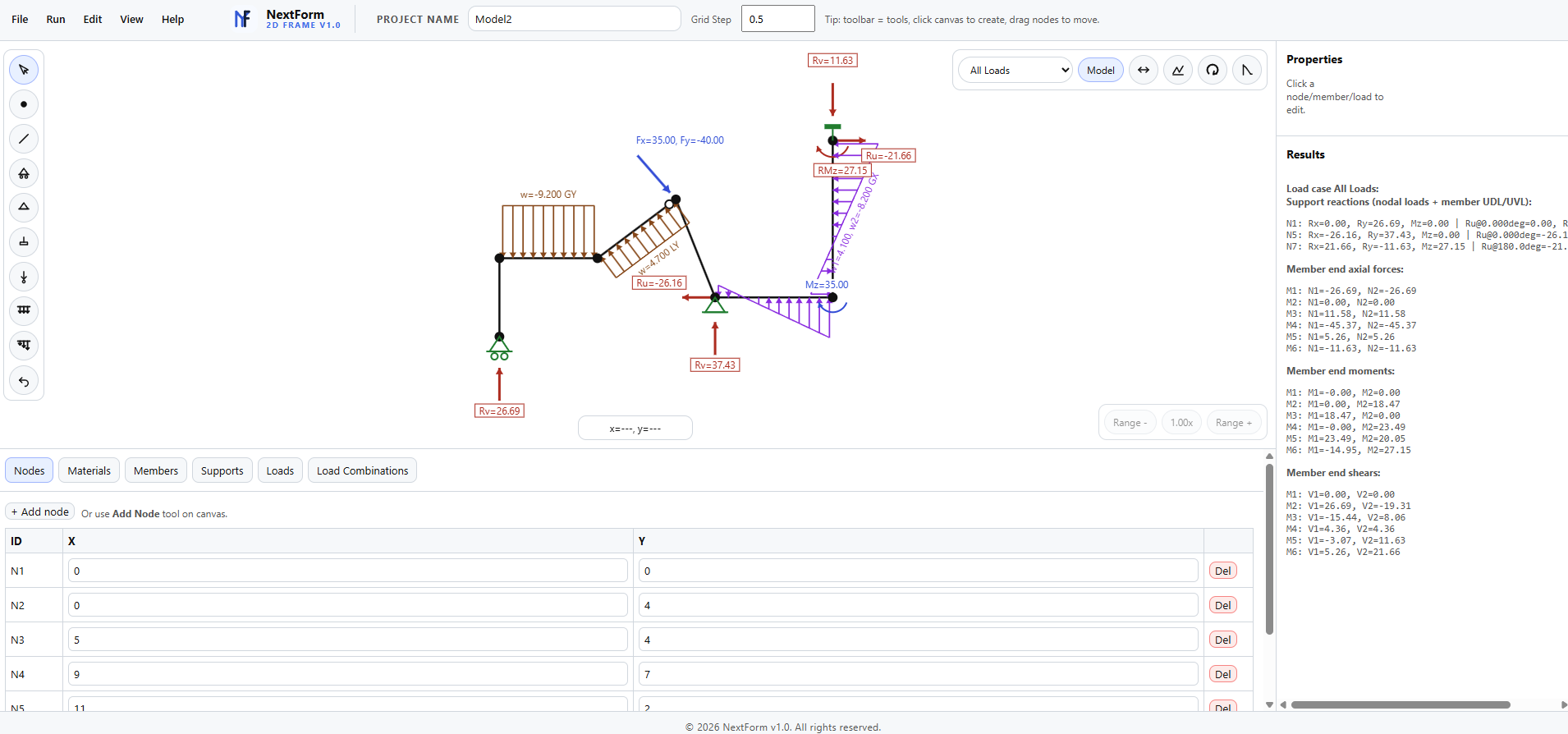Click the Ru=-26.16 reaction label
The height and width of the screenshot is (734, 1568).
[x=659, y=283]
